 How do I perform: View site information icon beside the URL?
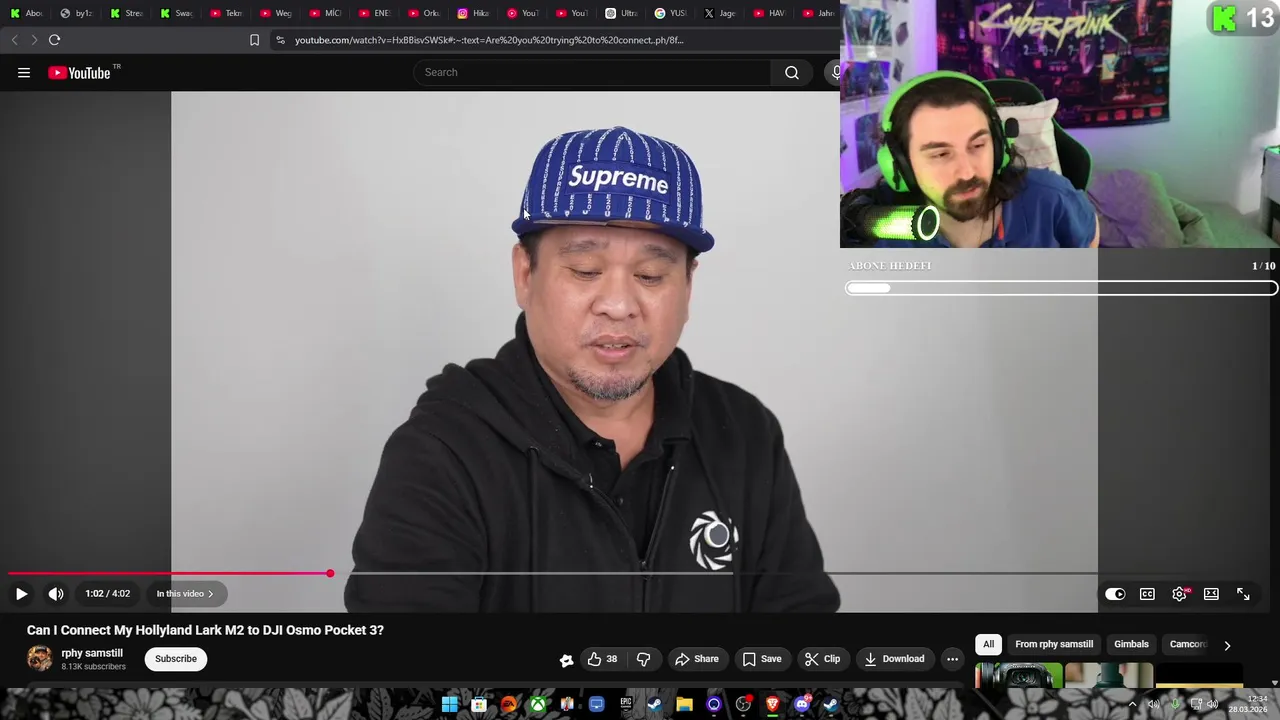(280, 40)
